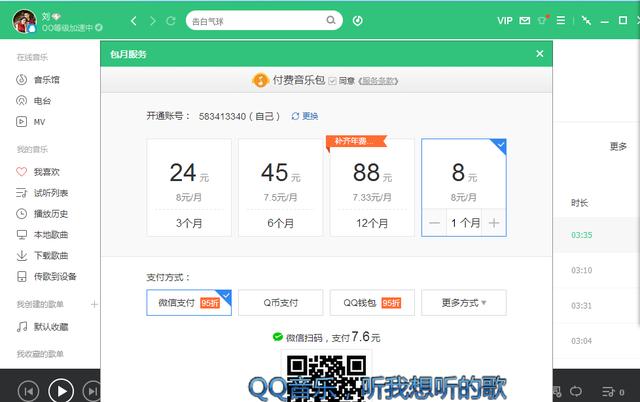Choose Q币支付 payment method
This screenshot has height=402, width=640.
click(x=280, y=302)
